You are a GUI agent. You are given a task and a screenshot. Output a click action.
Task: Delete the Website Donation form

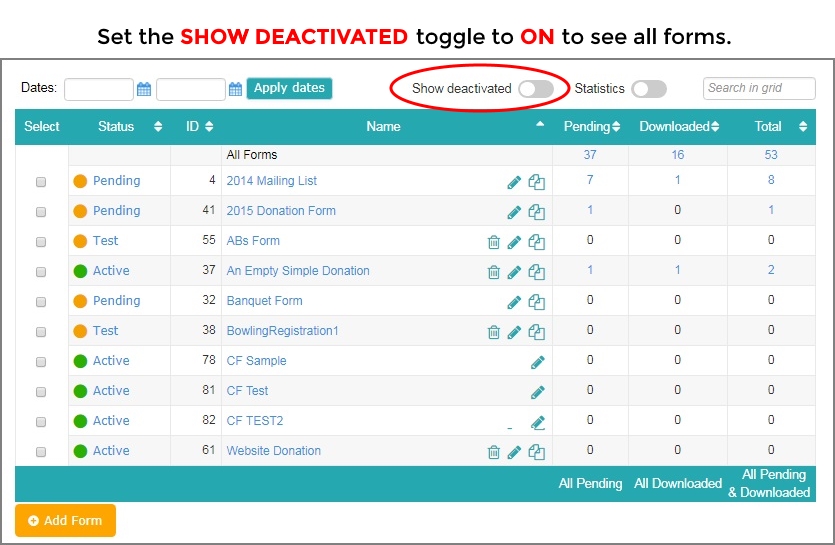tap(494, 452)
